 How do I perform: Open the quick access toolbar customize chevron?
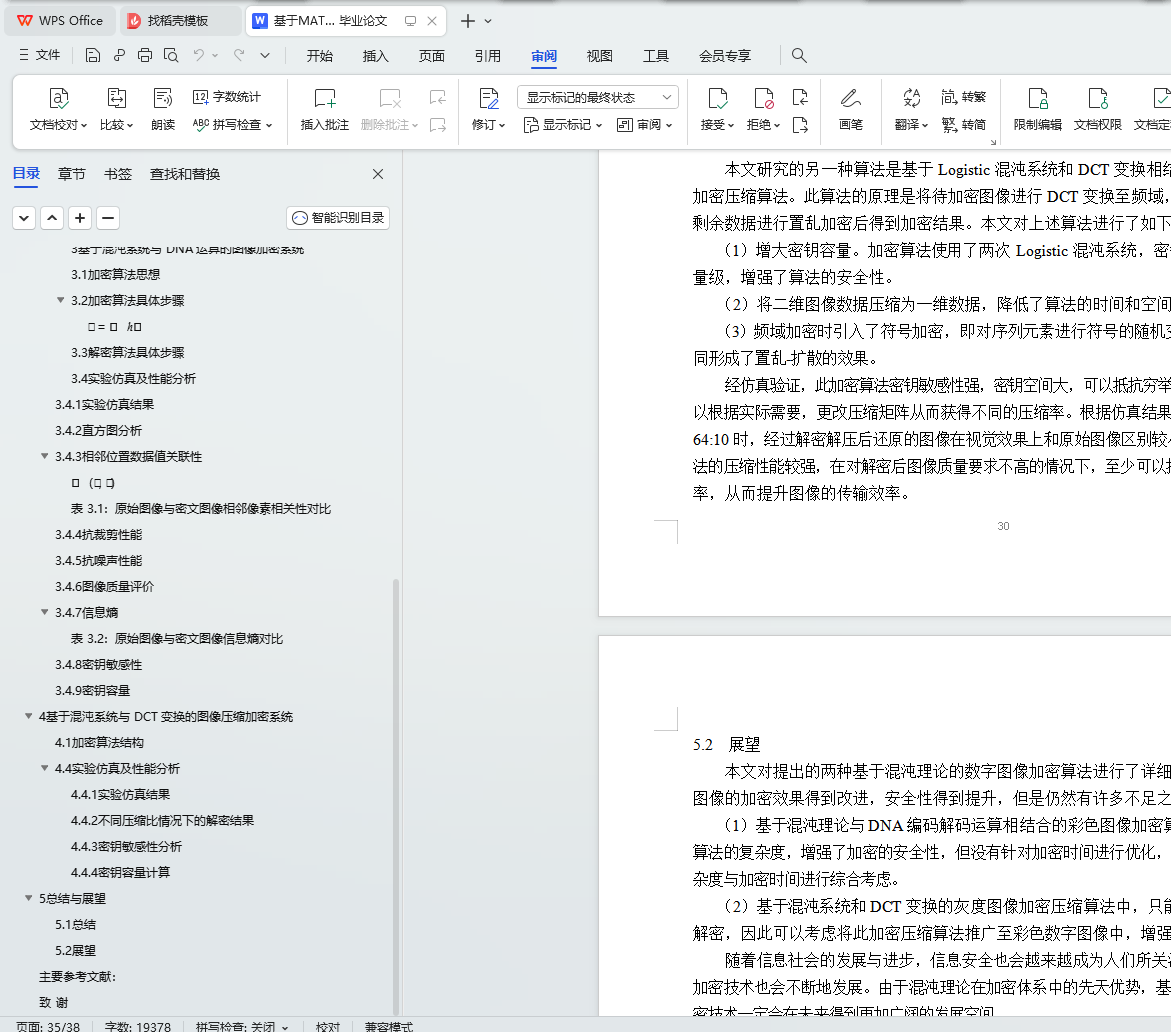pos(265,55)
